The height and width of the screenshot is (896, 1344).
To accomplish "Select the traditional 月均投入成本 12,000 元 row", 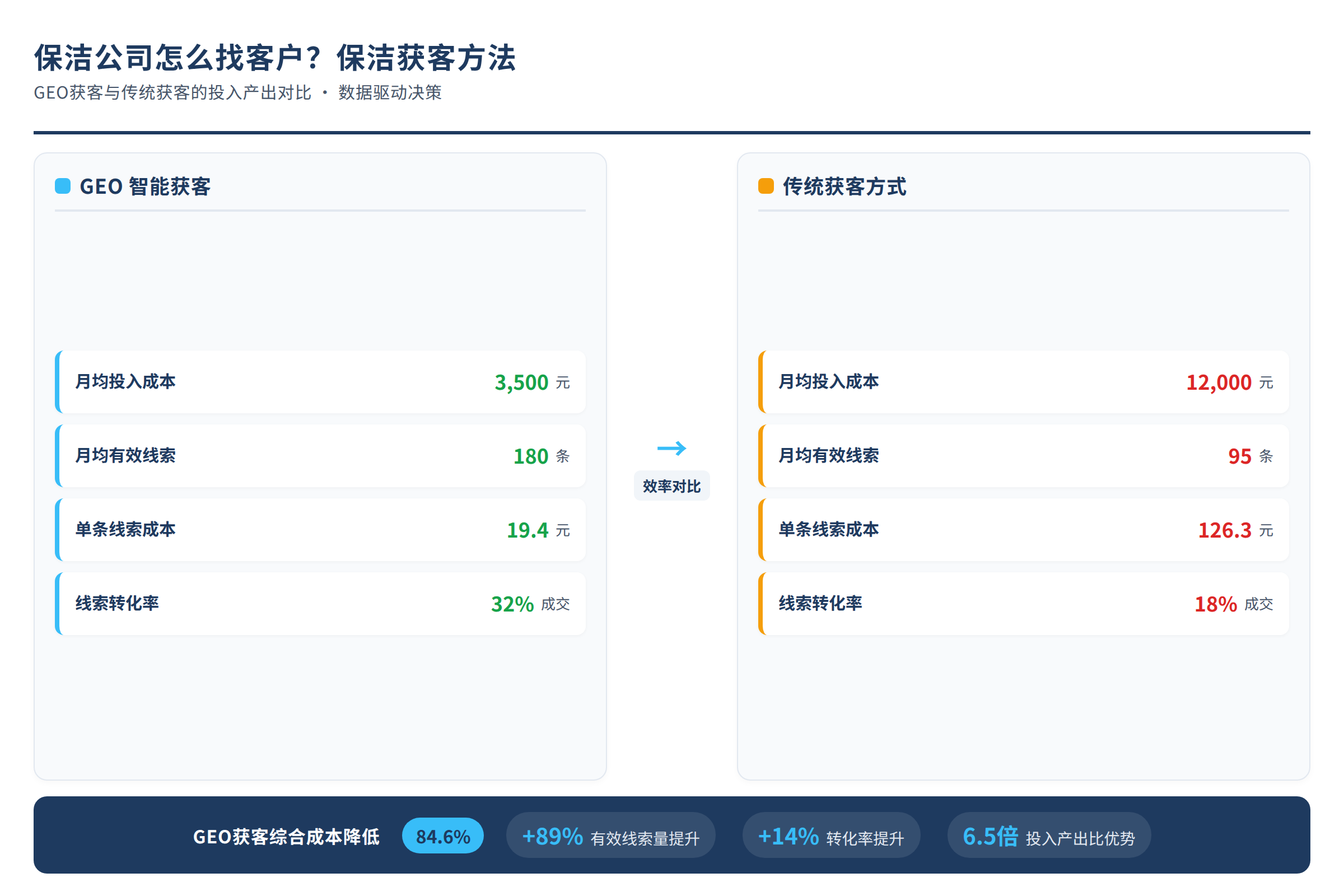I will click(1024, 382).
